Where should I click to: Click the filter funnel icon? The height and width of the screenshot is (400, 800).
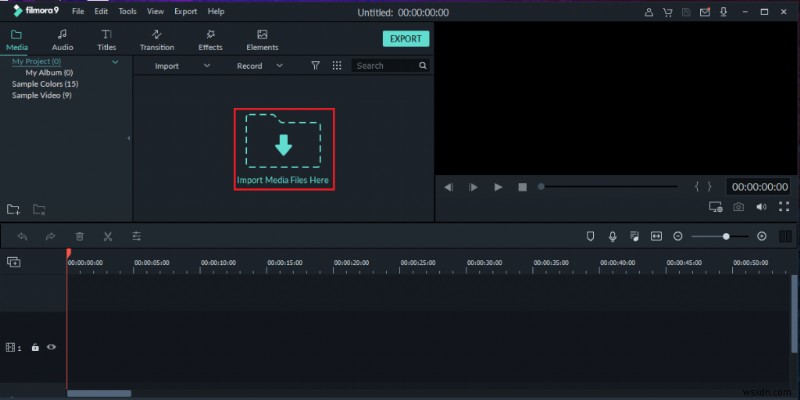pyautogui.click(x=316, y=65)
